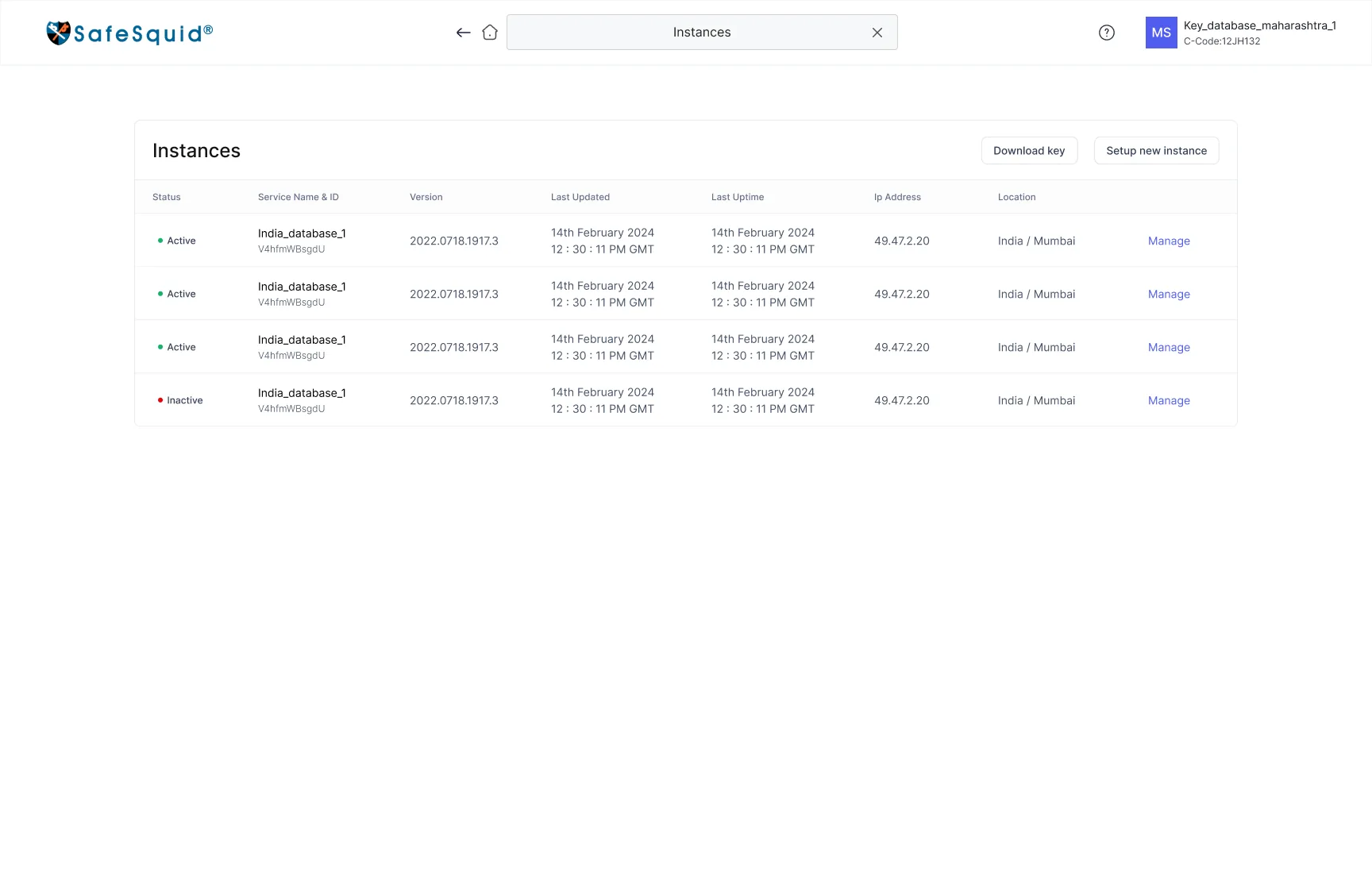This screenshot has height=887, width=1372.
Task: Go to home via house icon
Action: tap(490, 33)
